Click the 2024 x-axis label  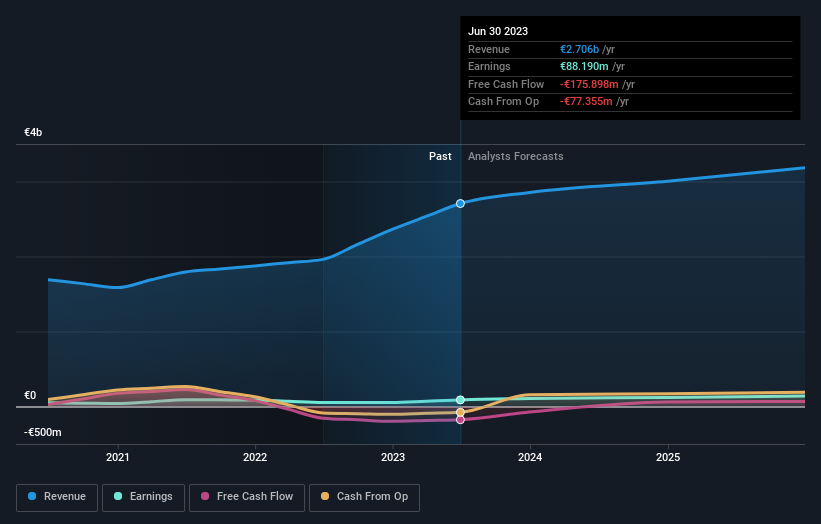point(530,457)
